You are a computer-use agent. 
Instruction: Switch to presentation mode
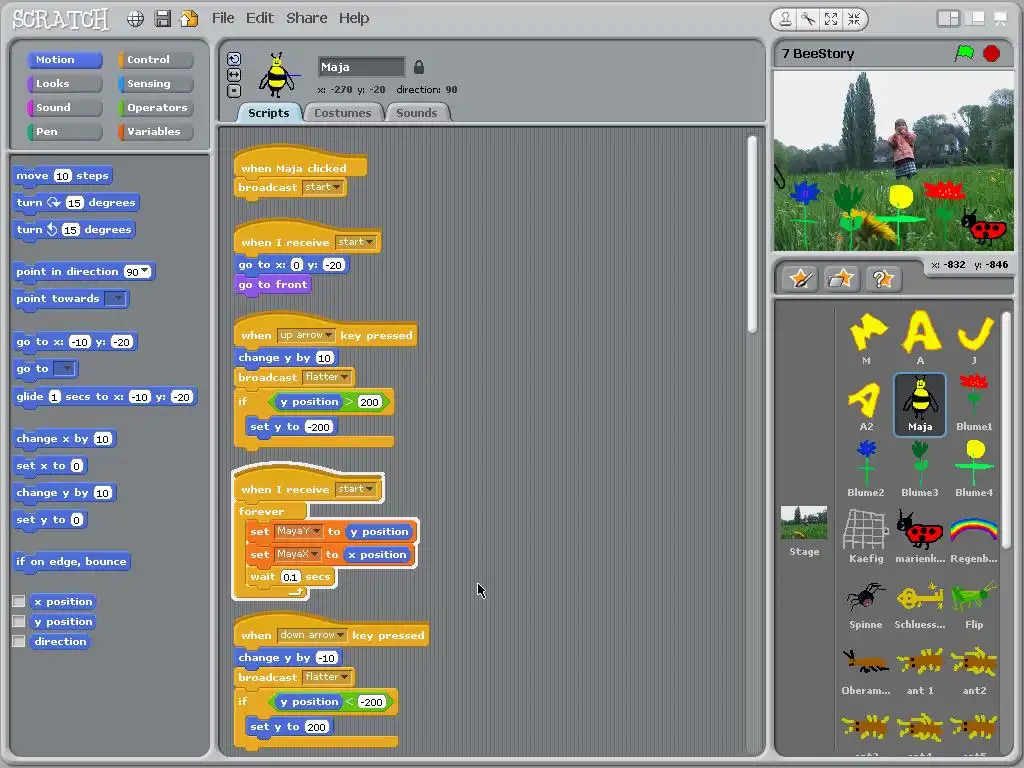[x=1000, y=19]
